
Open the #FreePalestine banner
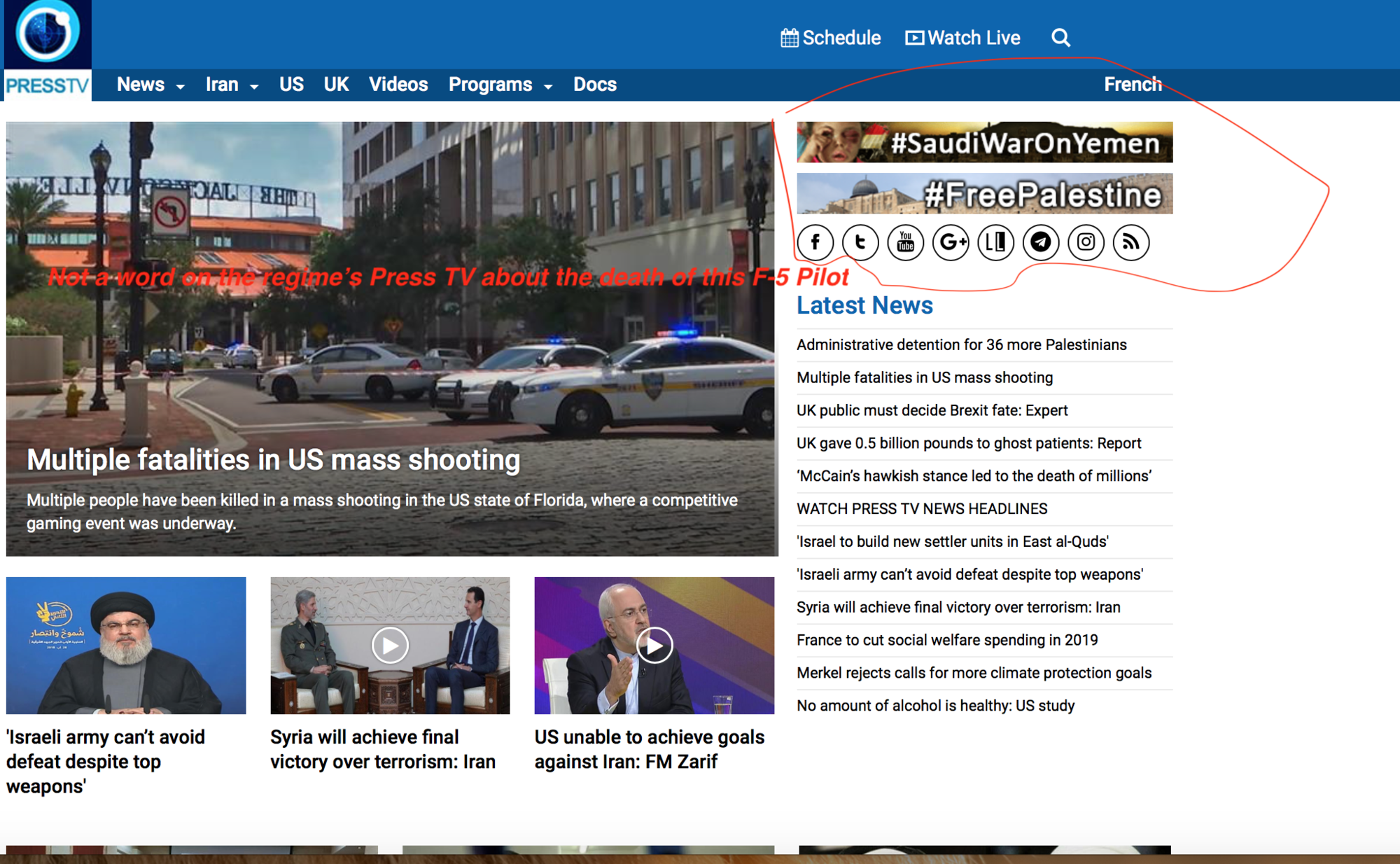(984, 193)
